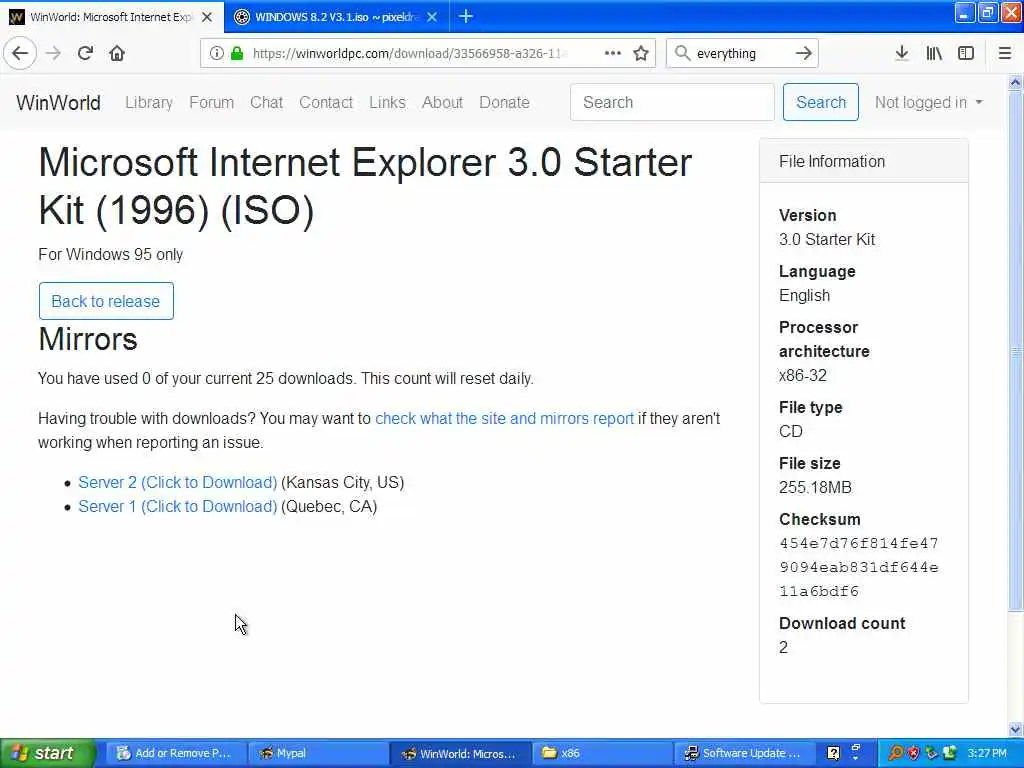Switch to Add or Remove Programs taskbar item
The image size is (1024, 768).
[x=175, y=753]
